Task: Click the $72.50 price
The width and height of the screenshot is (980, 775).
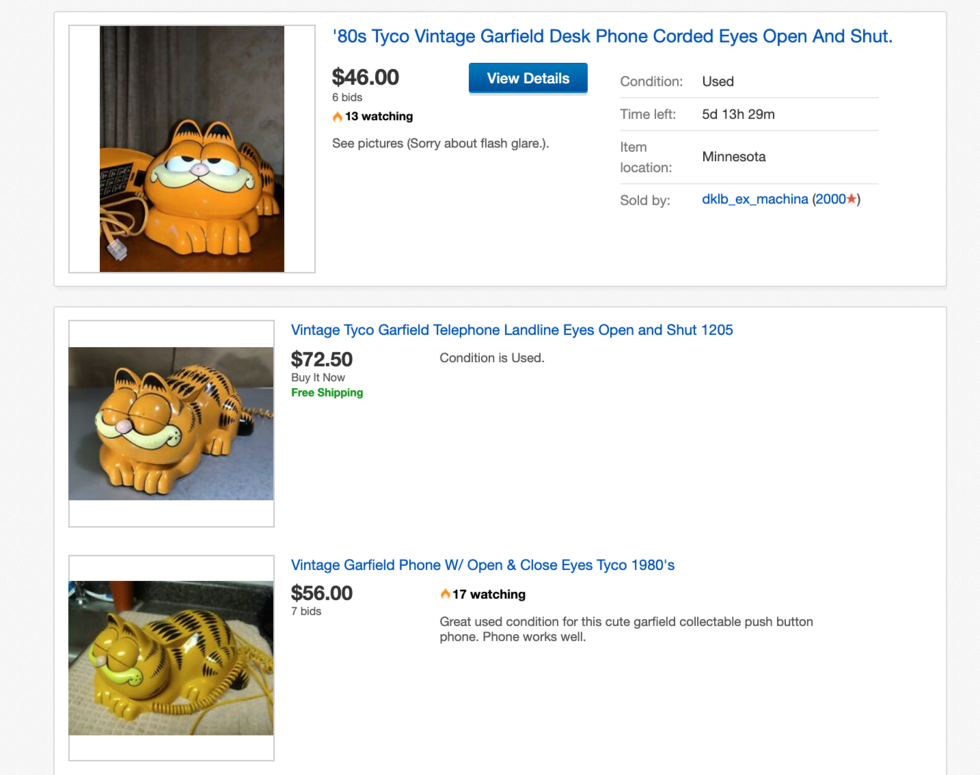Action: (x=322, y=359)
